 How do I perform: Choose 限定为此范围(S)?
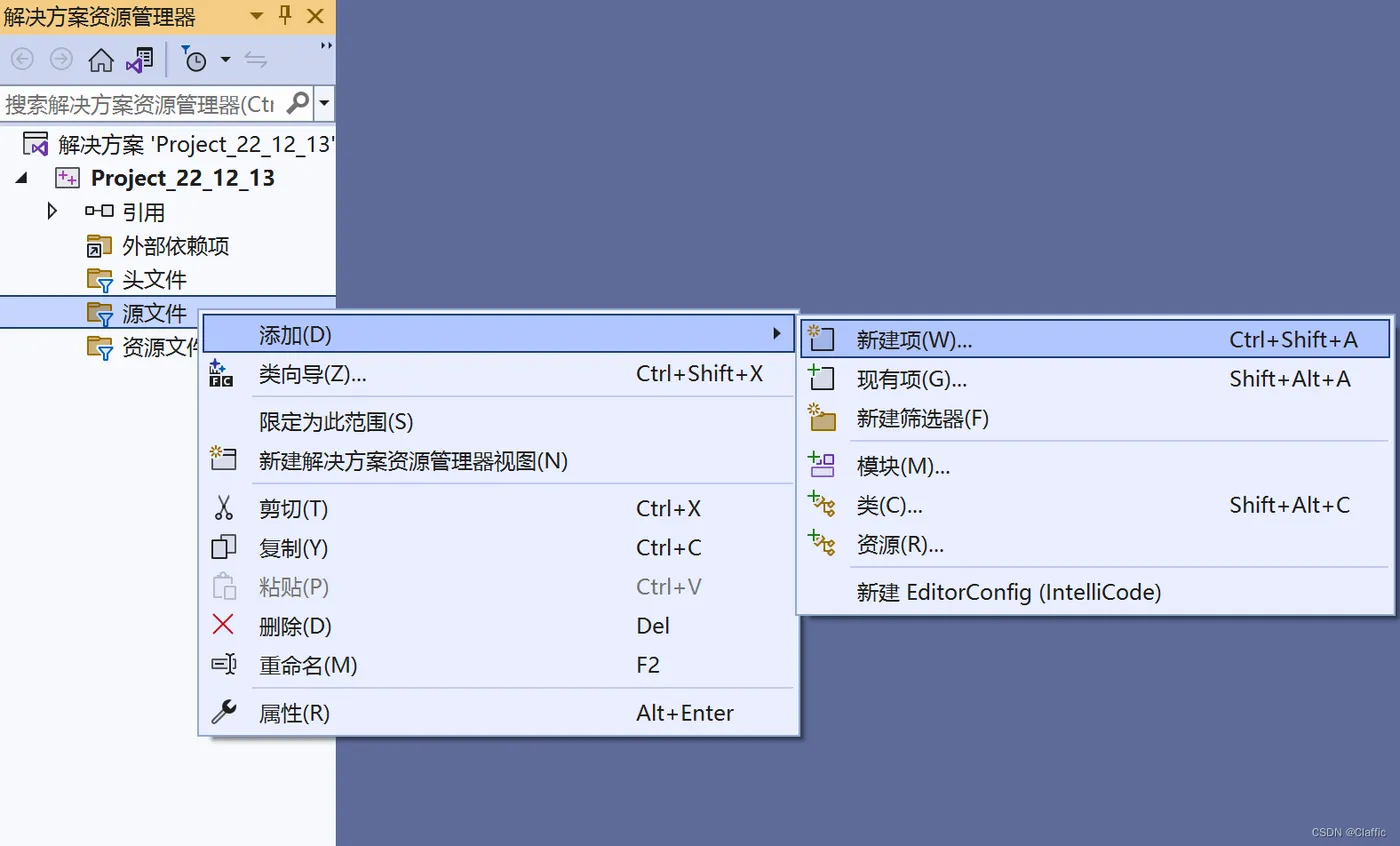pos(499,422)
